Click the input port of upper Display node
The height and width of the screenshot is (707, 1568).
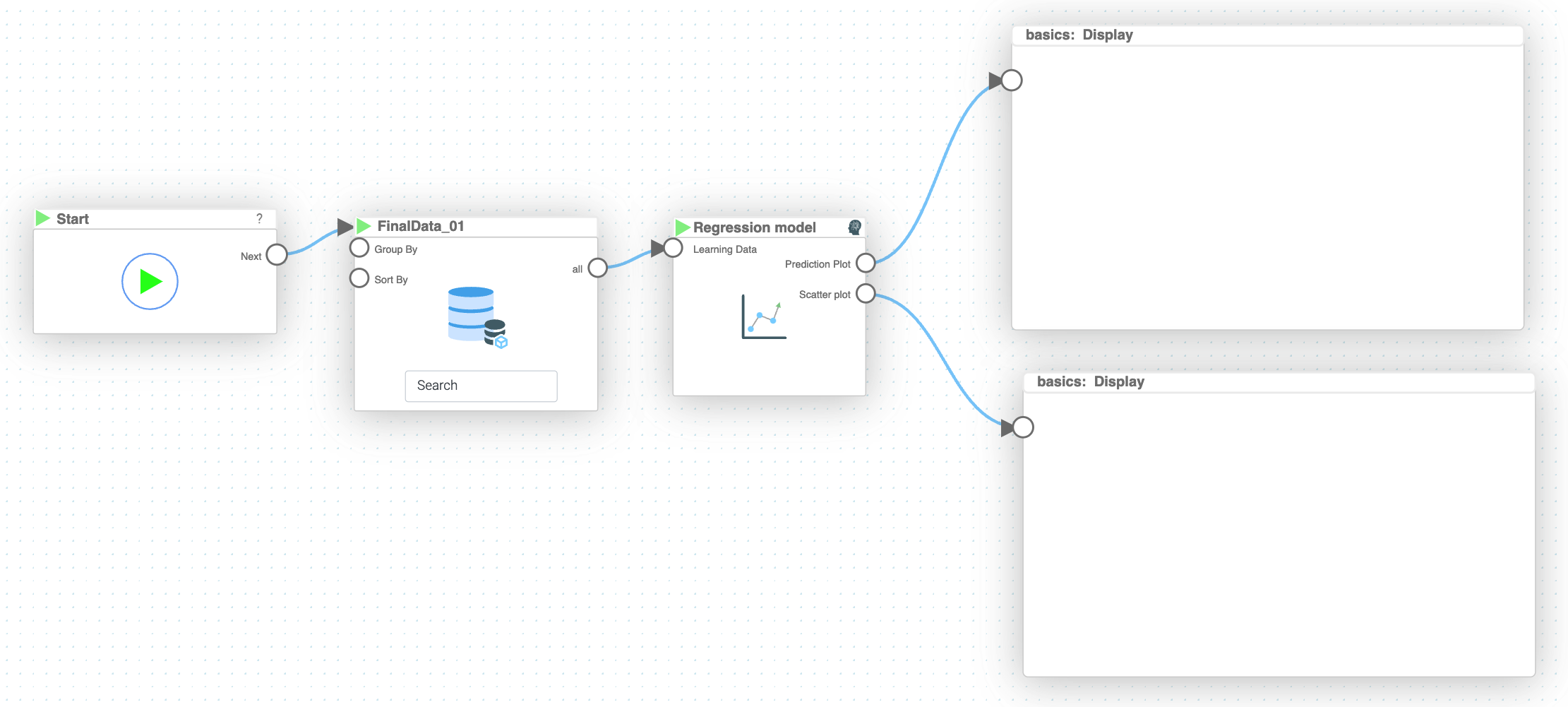click(1012, 81)
